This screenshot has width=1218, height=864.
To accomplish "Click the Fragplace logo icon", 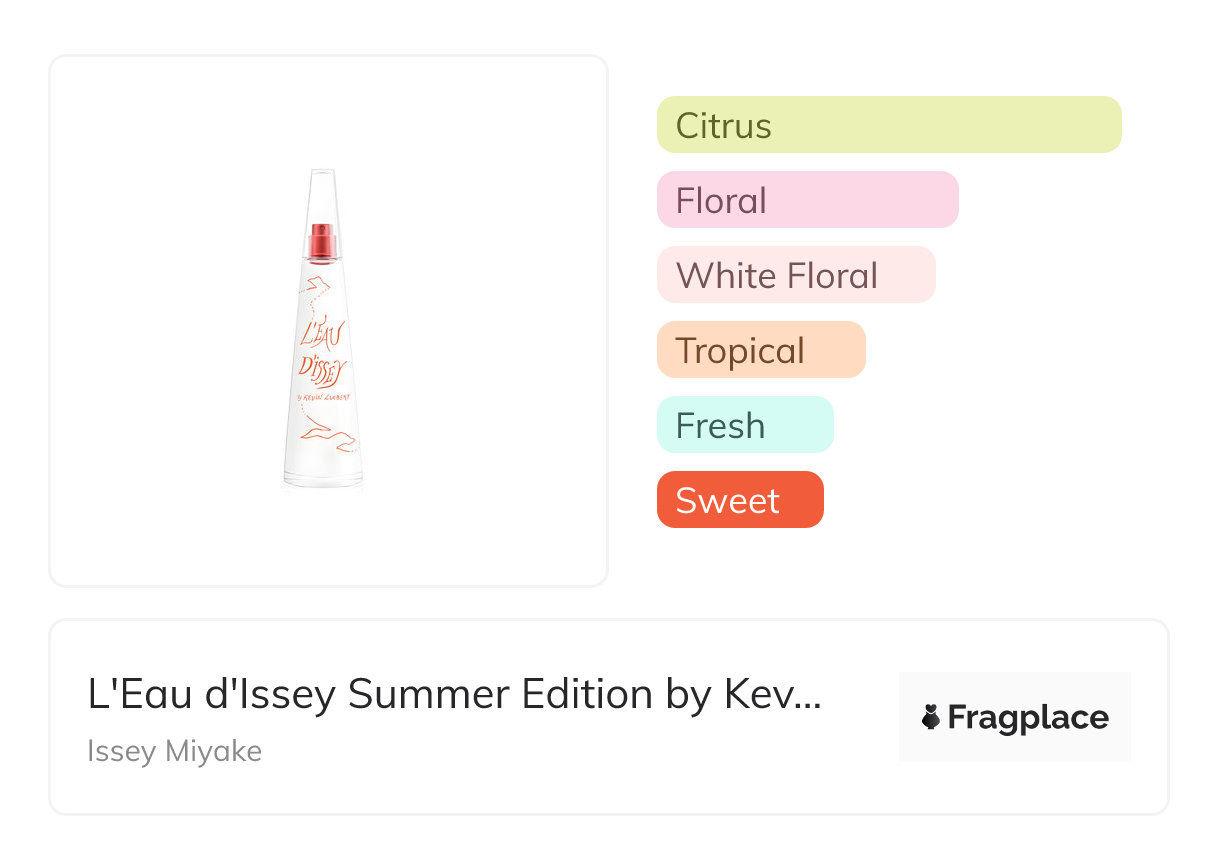I will [x=931, y=717].
